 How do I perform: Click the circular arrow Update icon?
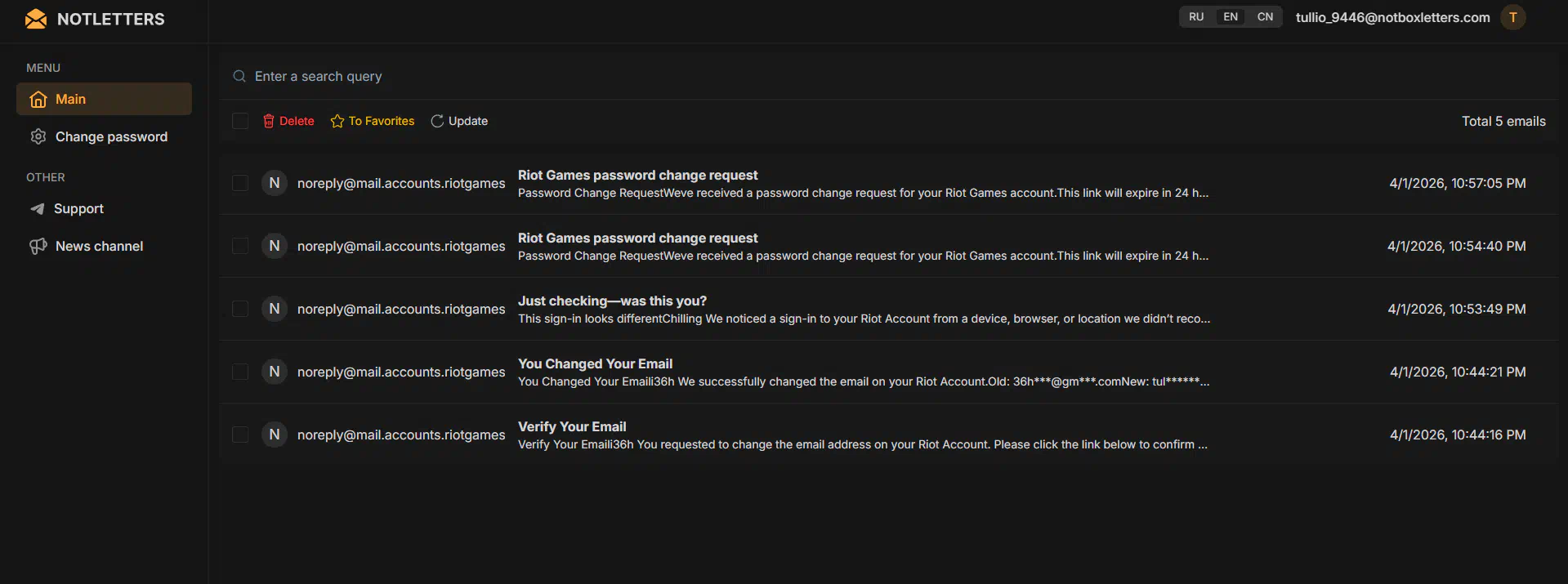coord(437,121)
